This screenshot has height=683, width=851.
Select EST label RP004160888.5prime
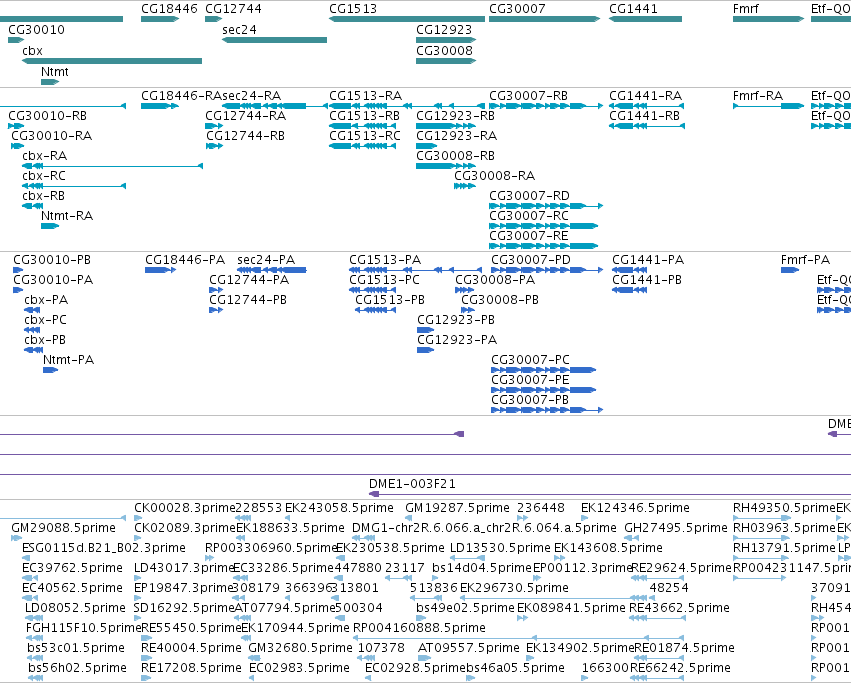pos(419,628)
